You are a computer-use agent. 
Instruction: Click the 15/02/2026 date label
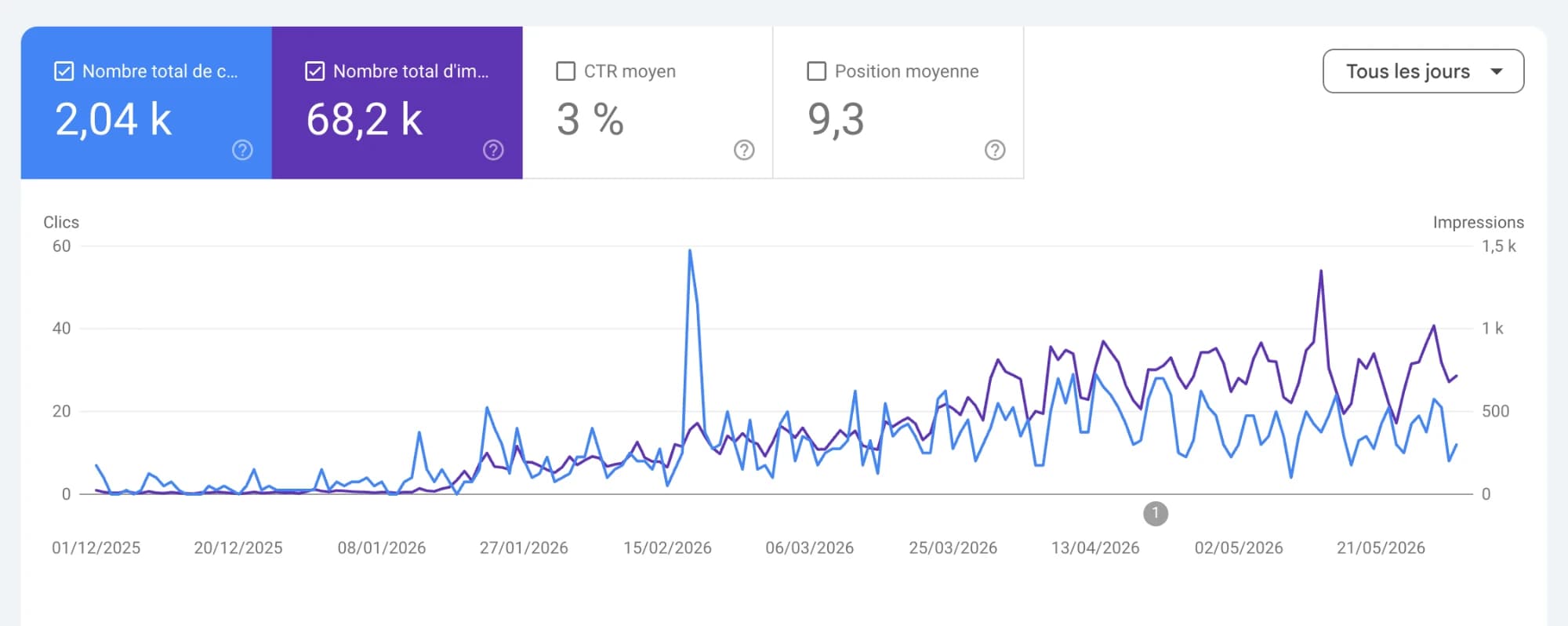(x=667, y=548)
